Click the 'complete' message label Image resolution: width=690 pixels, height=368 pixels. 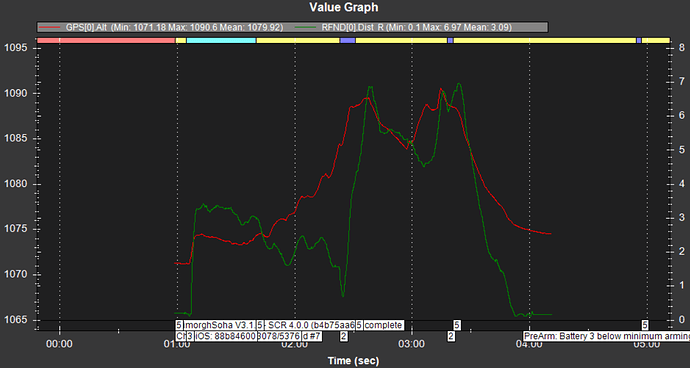coord(383,325)
